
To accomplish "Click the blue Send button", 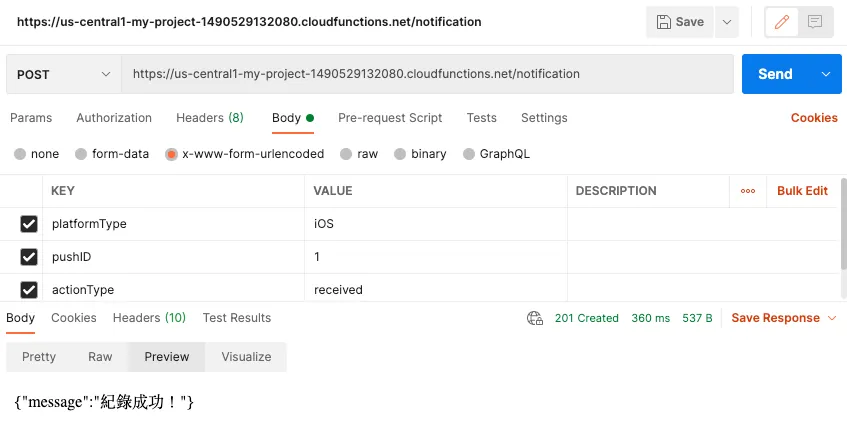I will [775, 74].
